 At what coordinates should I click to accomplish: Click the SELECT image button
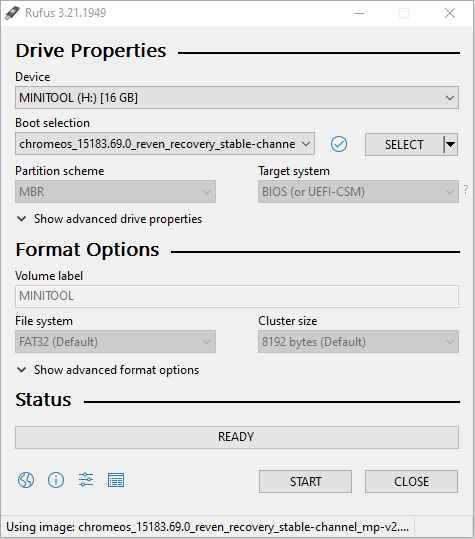[x=404, y=144]
